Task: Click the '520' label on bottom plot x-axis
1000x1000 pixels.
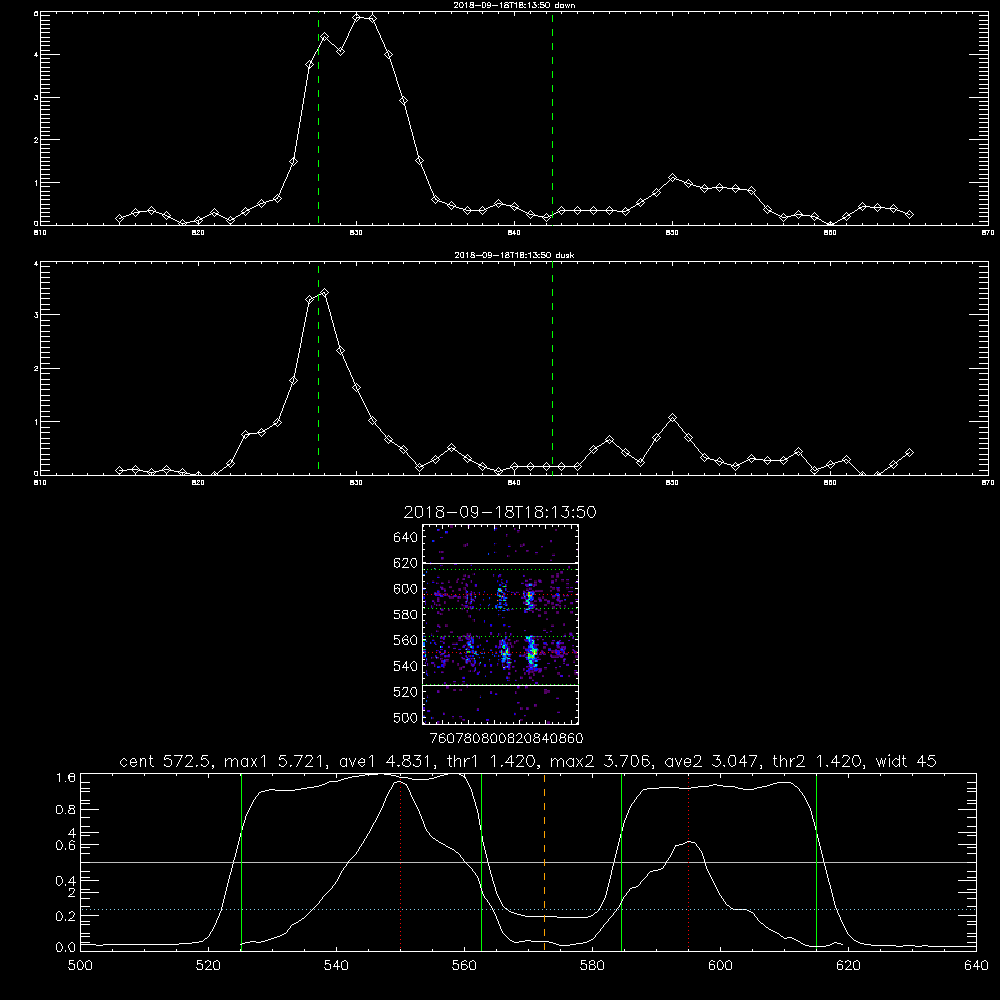Action: [208, 966]
